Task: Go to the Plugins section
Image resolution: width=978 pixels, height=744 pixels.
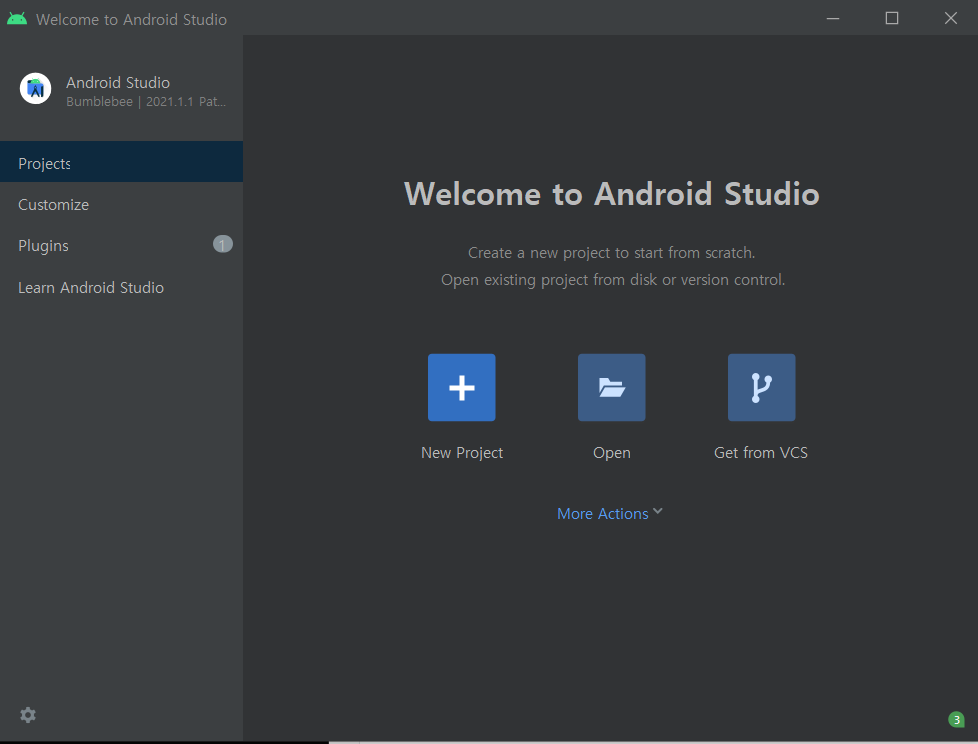Action: (x=44, y=246)
